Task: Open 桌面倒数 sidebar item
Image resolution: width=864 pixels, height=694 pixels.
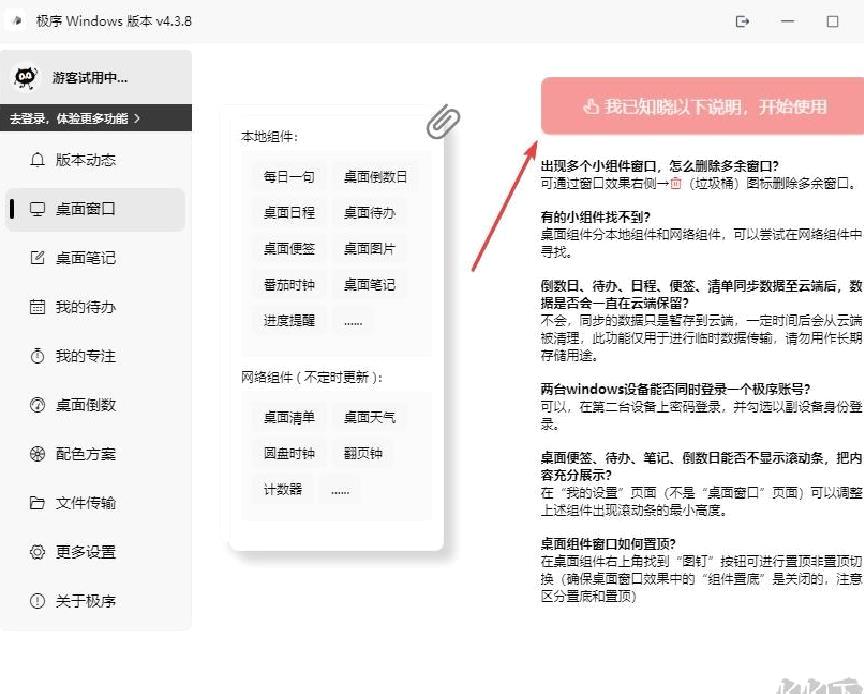Action: pyautogui.click(x=85, y=405)
